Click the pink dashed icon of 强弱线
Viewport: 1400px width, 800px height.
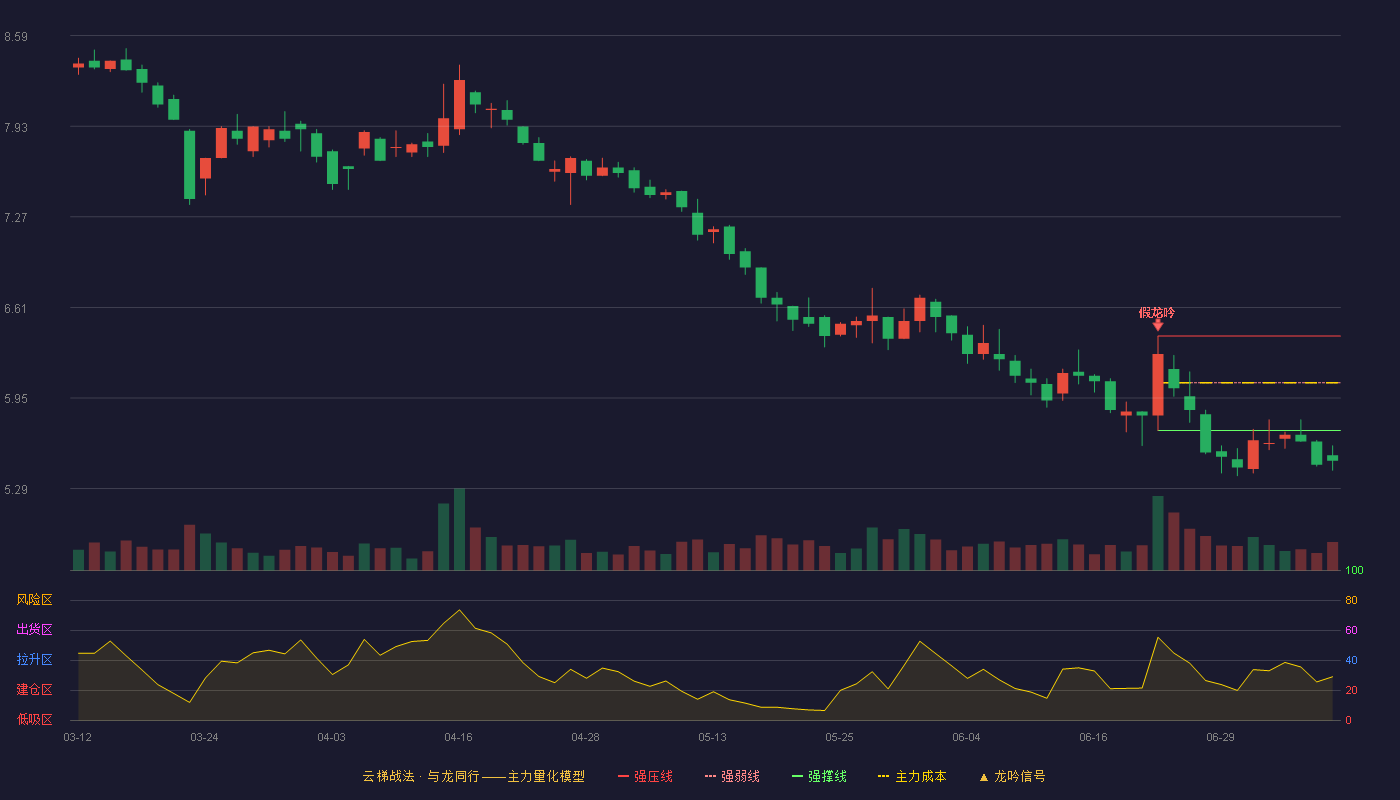pyautogui.click(x=710, y=776)
